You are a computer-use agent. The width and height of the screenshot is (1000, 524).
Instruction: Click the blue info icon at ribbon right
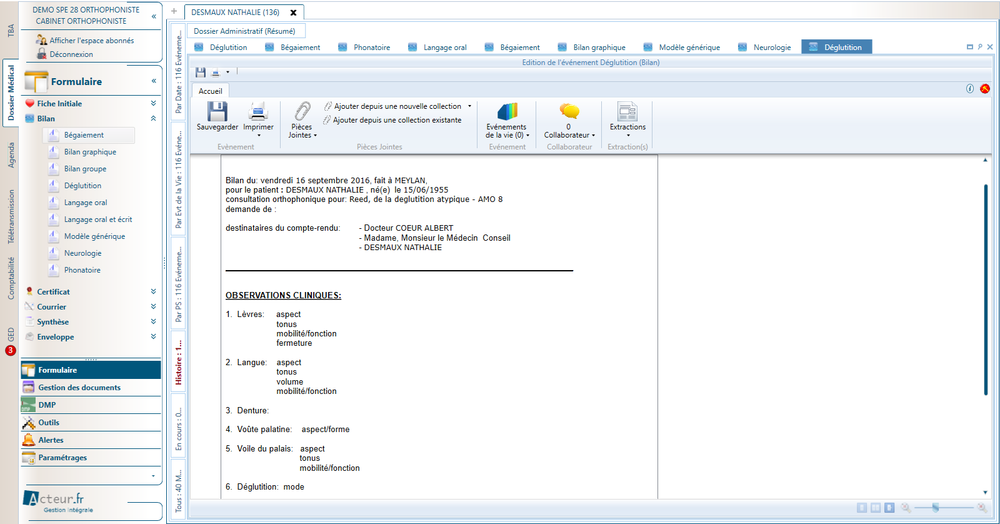coord(970,89)
